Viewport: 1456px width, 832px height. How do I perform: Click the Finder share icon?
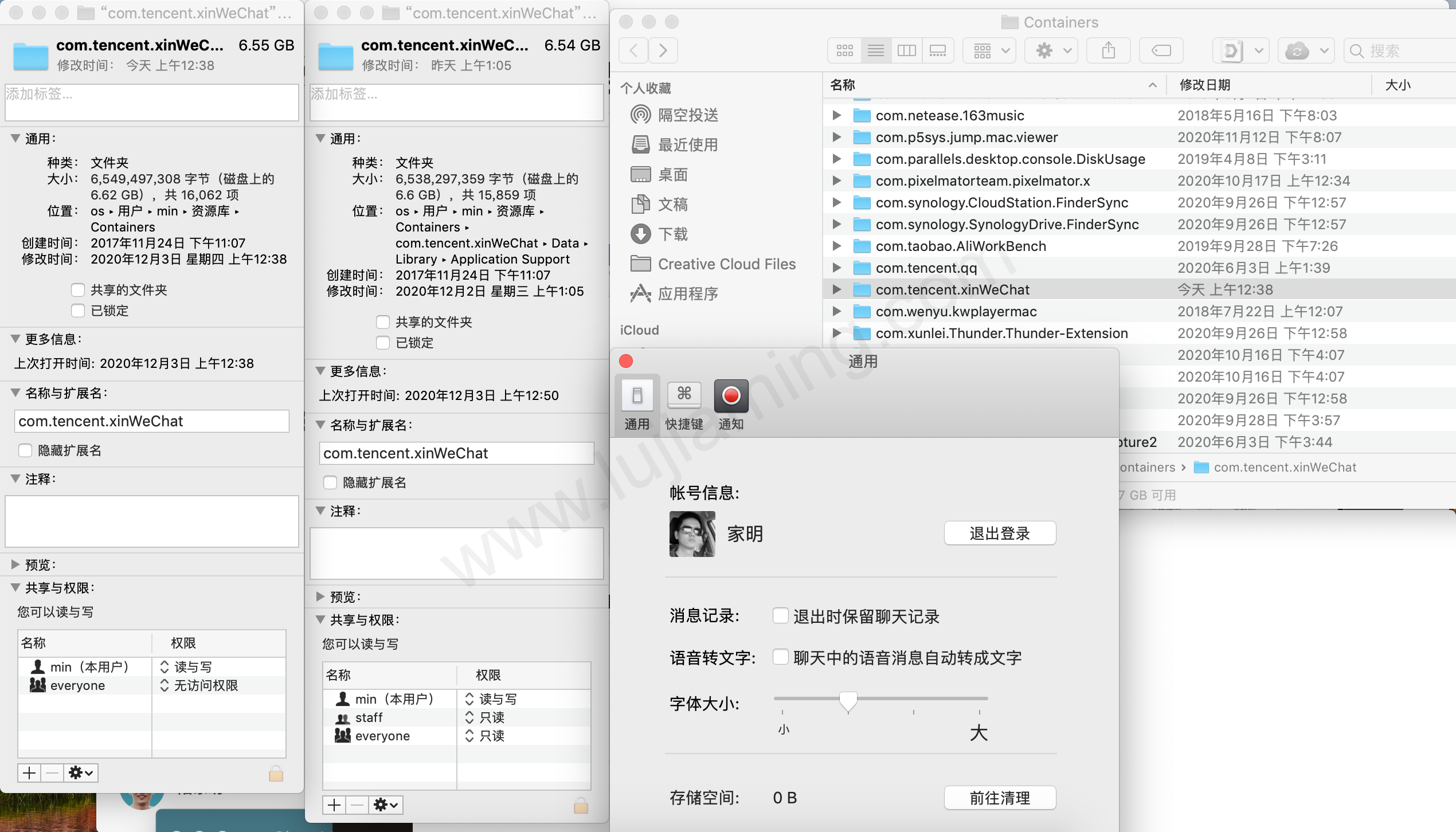pos(1109,51)
